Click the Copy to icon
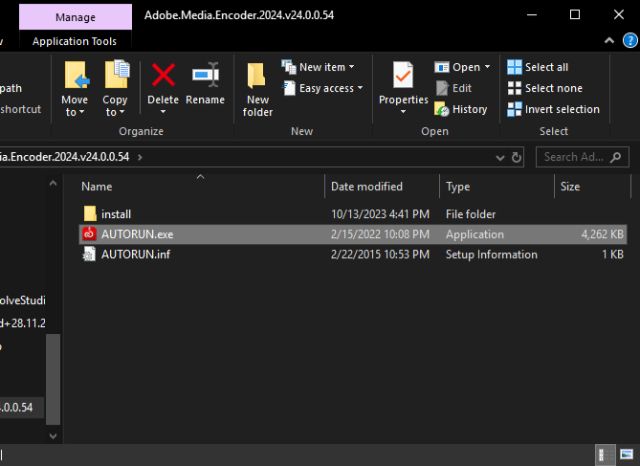 (117, 75)
